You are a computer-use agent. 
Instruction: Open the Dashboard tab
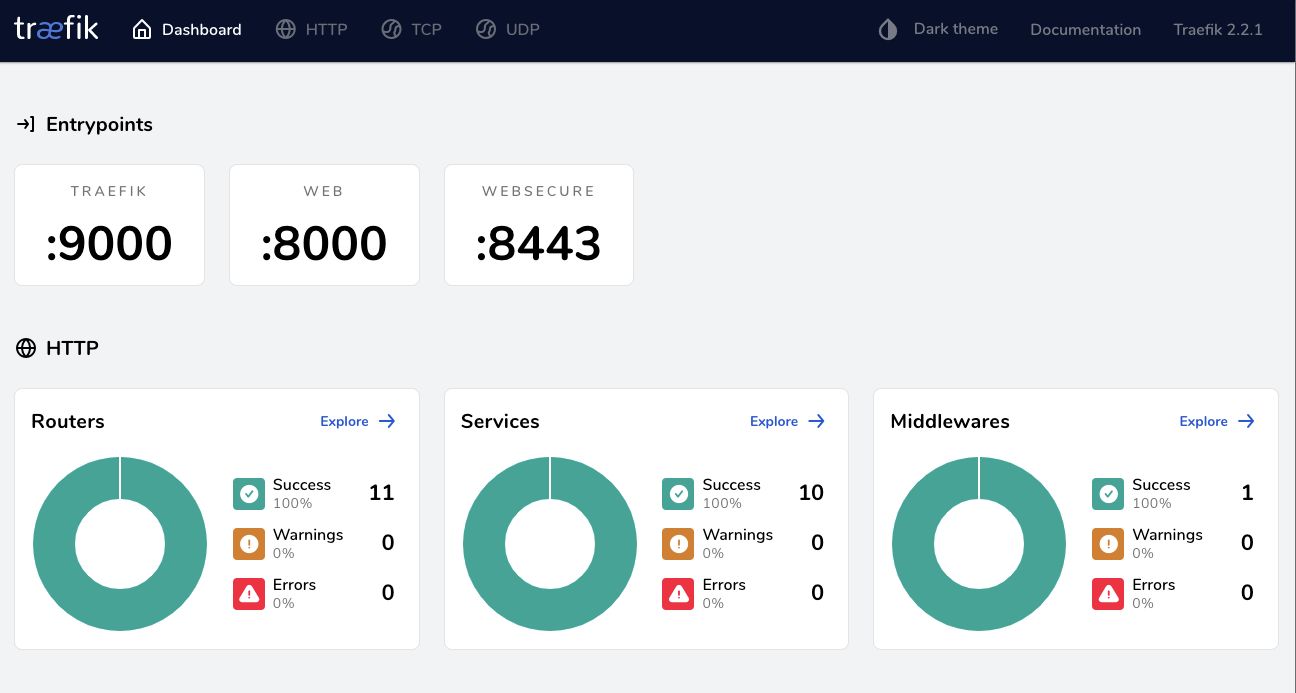tap(187, 30)
